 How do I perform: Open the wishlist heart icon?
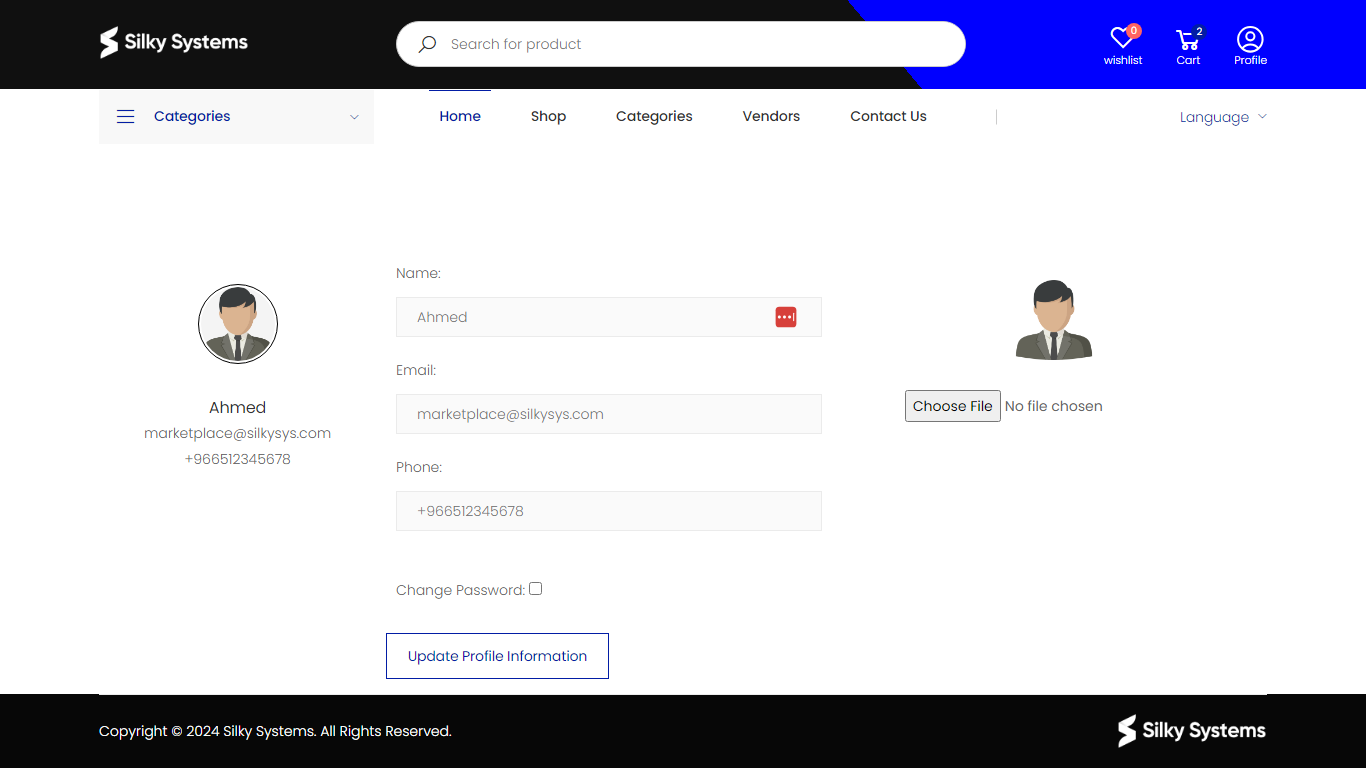1122,40
